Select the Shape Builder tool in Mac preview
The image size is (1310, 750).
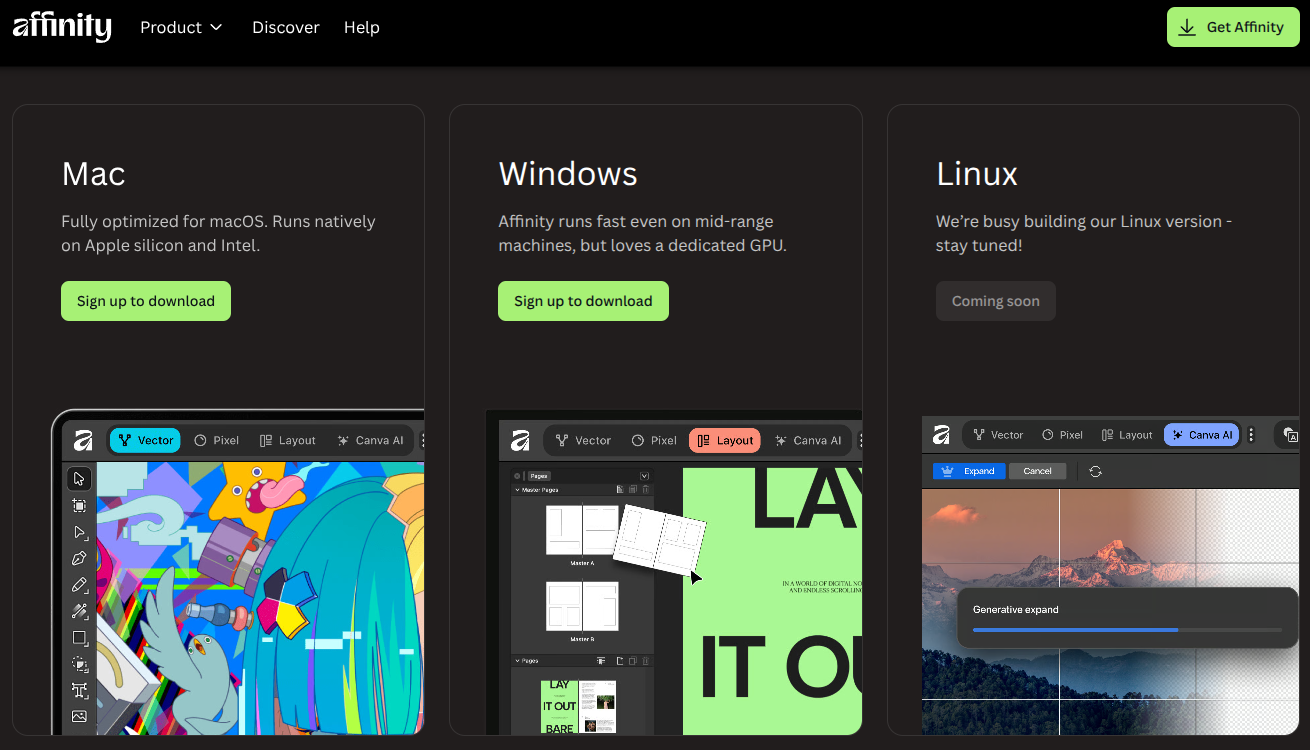(x=79, y=664)
